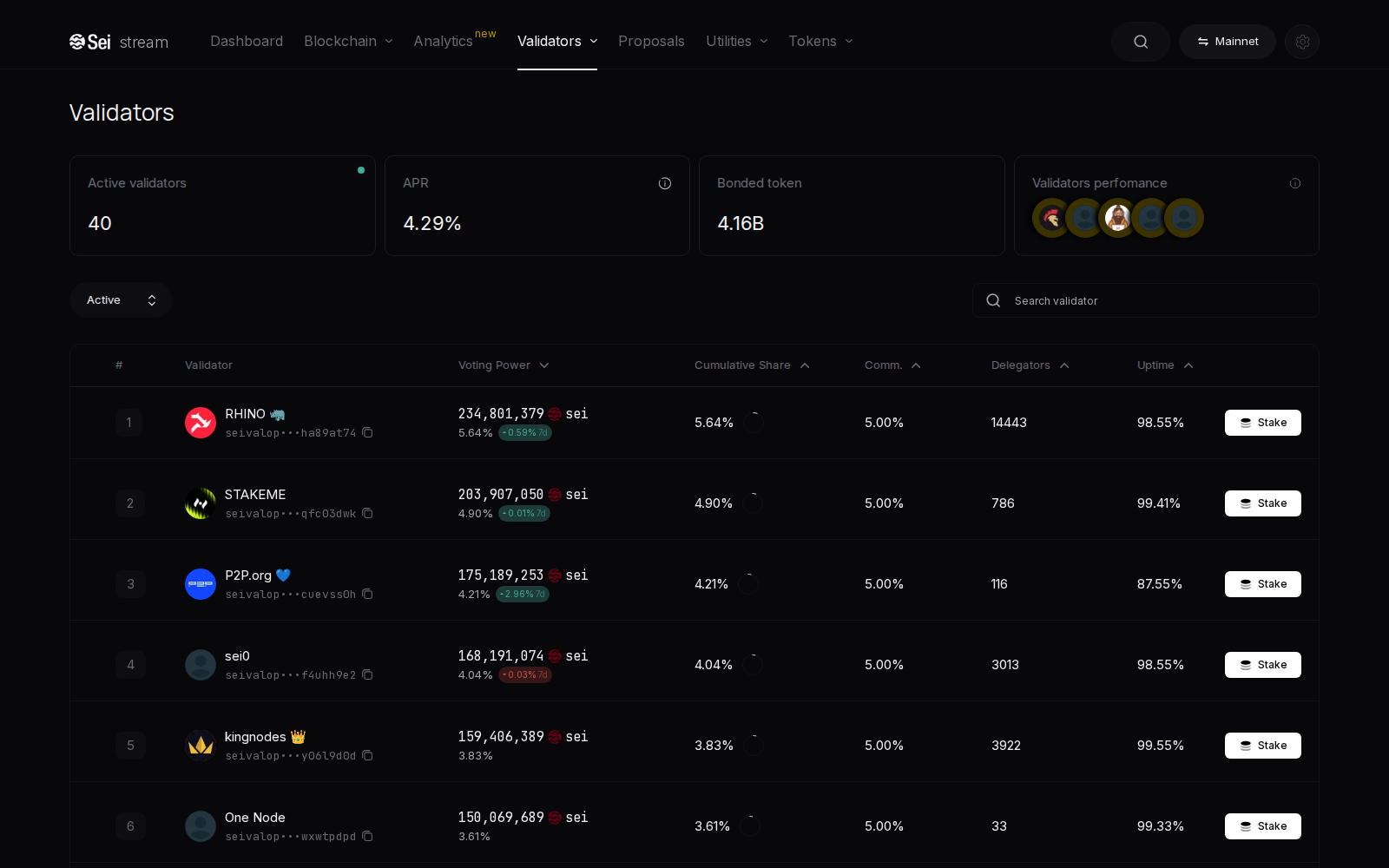Sort by Uptime column
This screenshot has width=1389, height=868.
1165,365
